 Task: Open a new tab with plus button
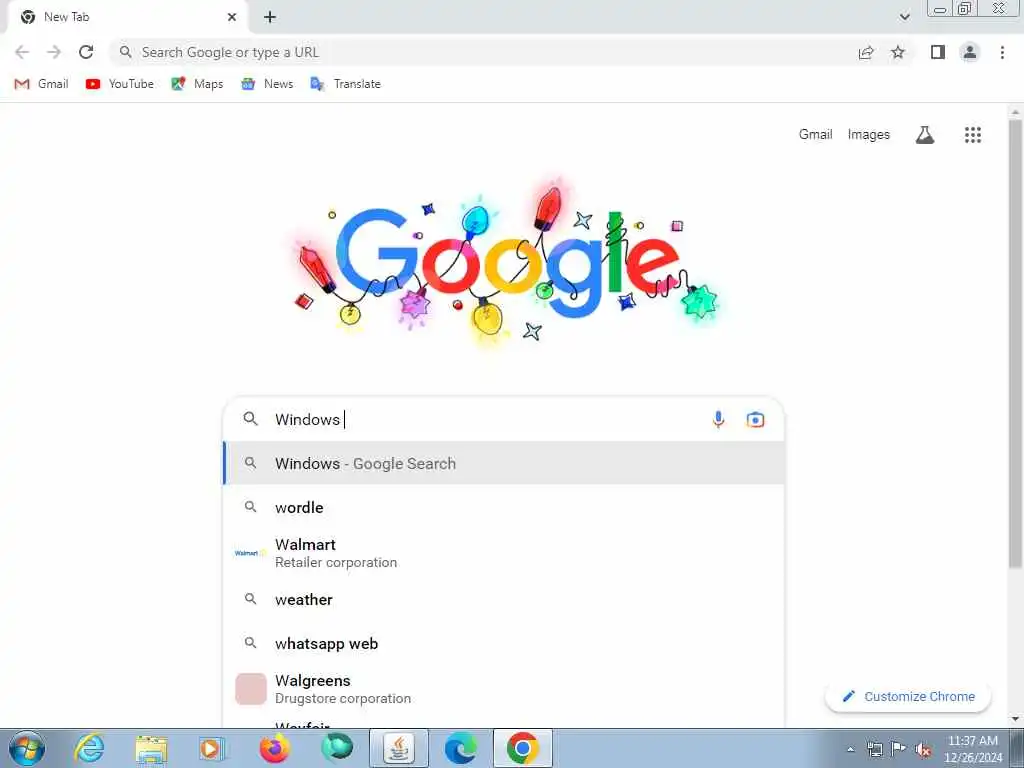pyautogui.click(x=270, y=17)
